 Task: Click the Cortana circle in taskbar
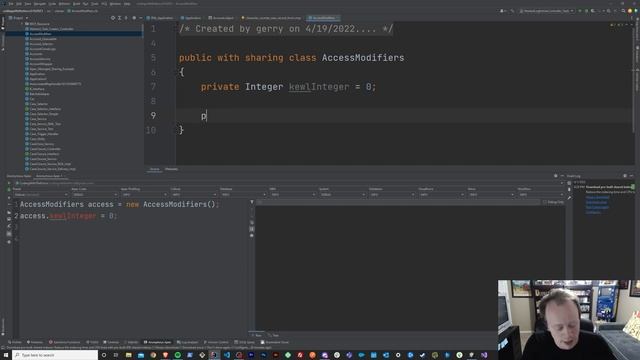104,355
